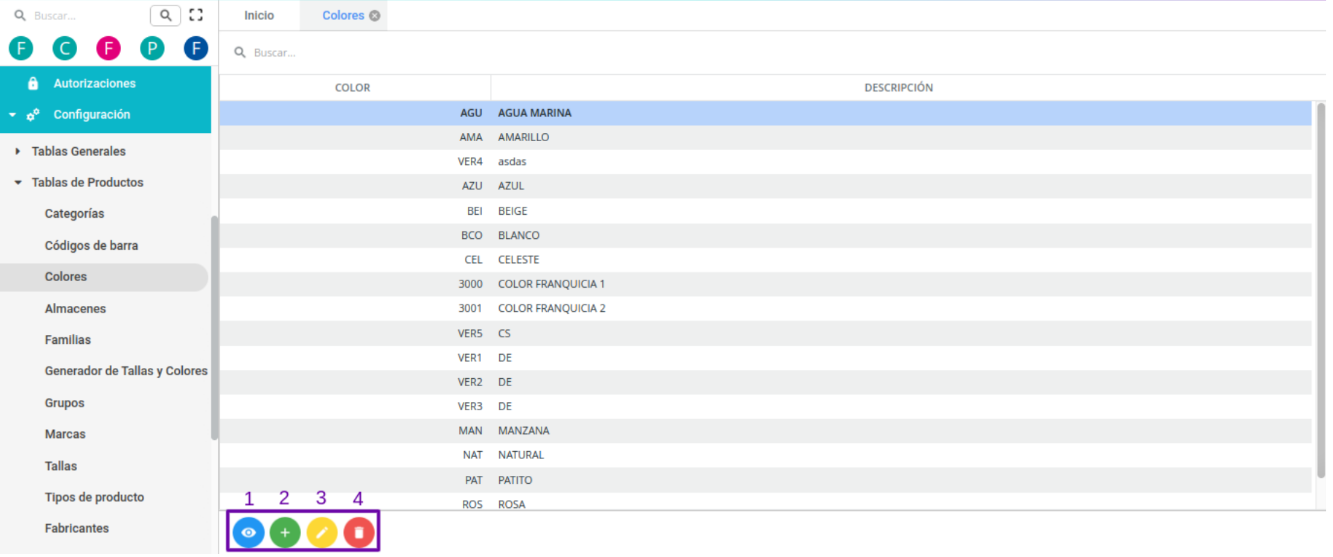Sort by the COLOR column header
This screenshot has width=1333, height=557.
pyautogui.click(x=352, y=88)
